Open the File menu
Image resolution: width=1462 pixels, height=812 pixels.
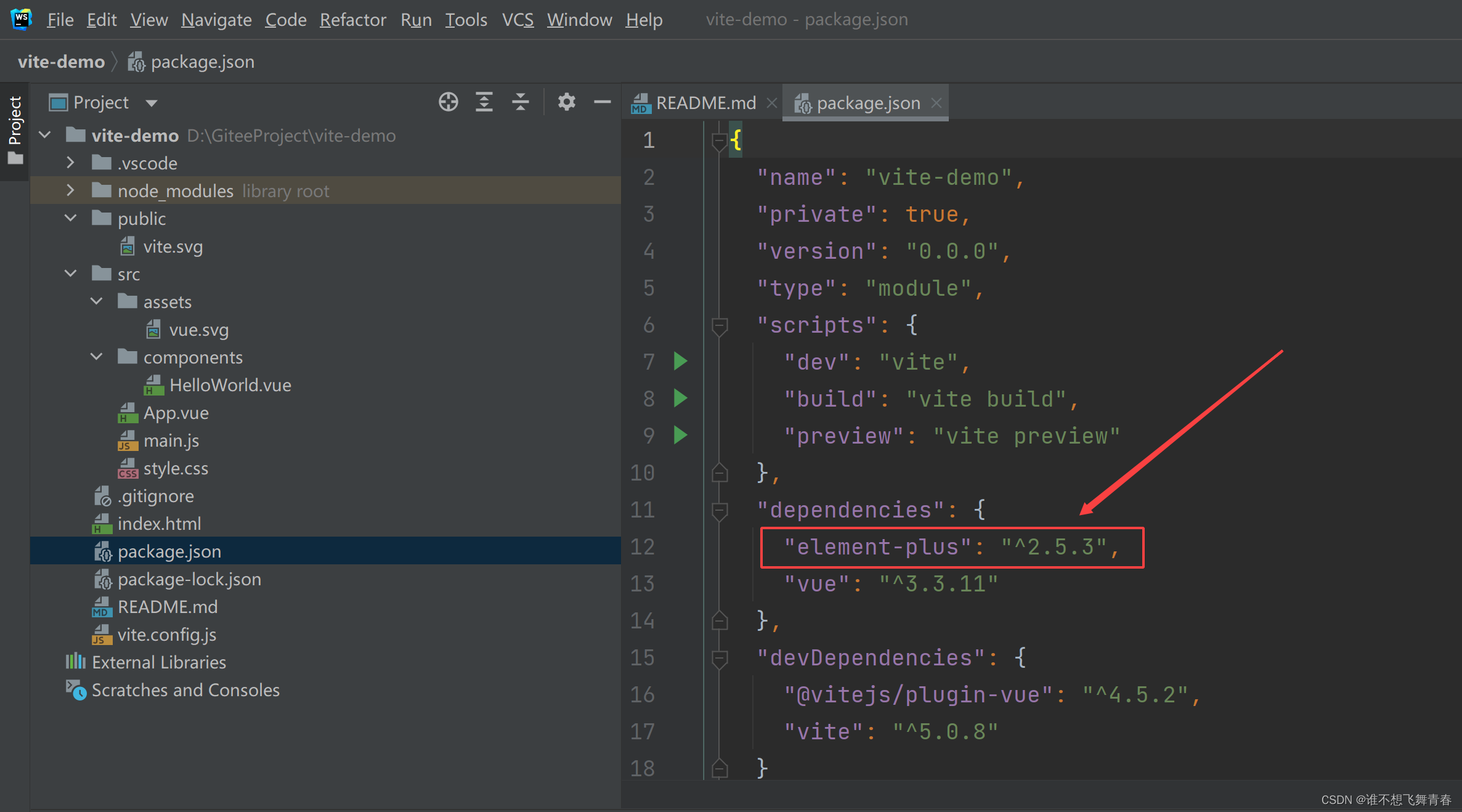(60, 20)
